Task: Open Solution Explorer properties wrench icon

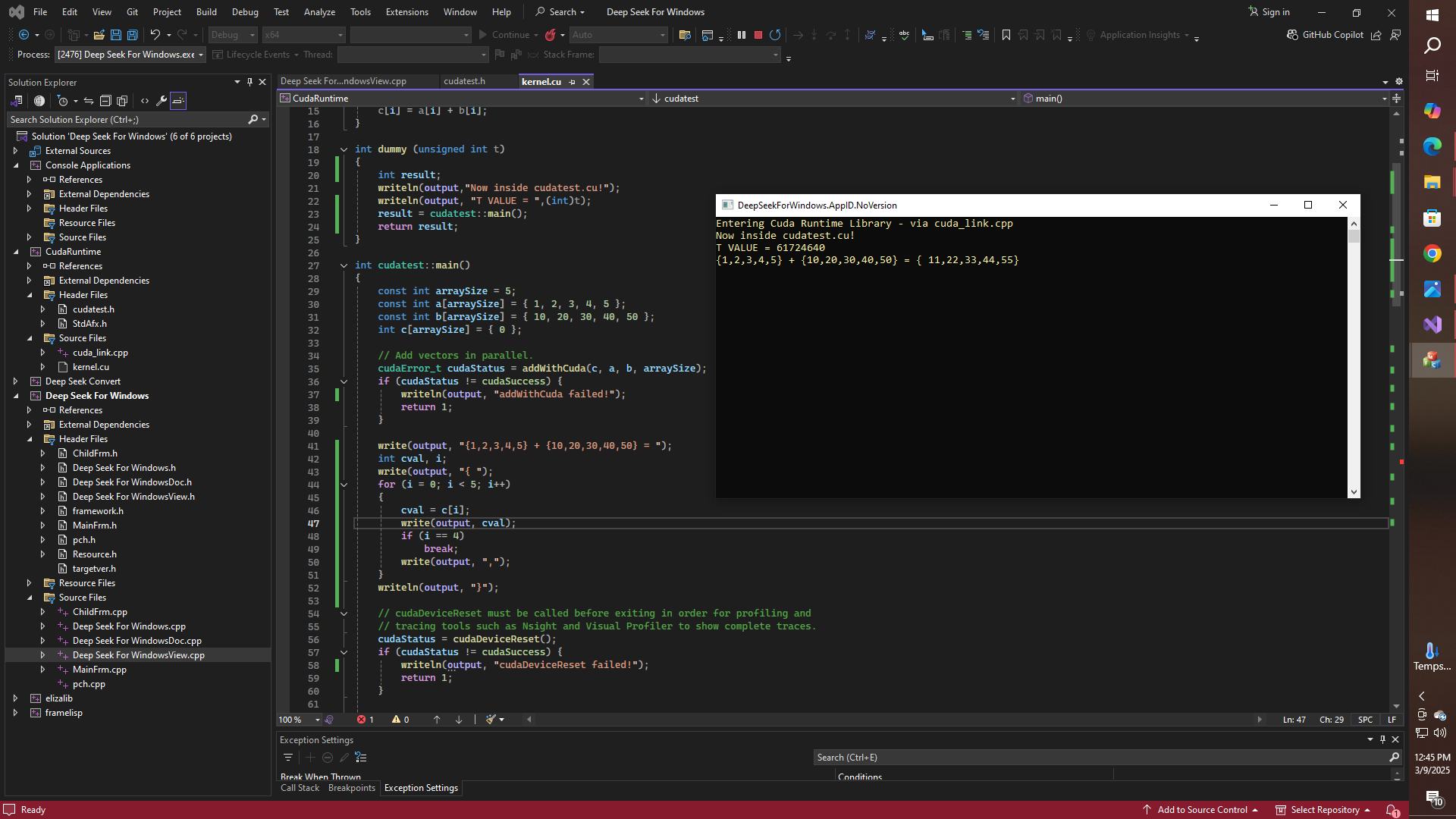Action: tap(162, 101)
